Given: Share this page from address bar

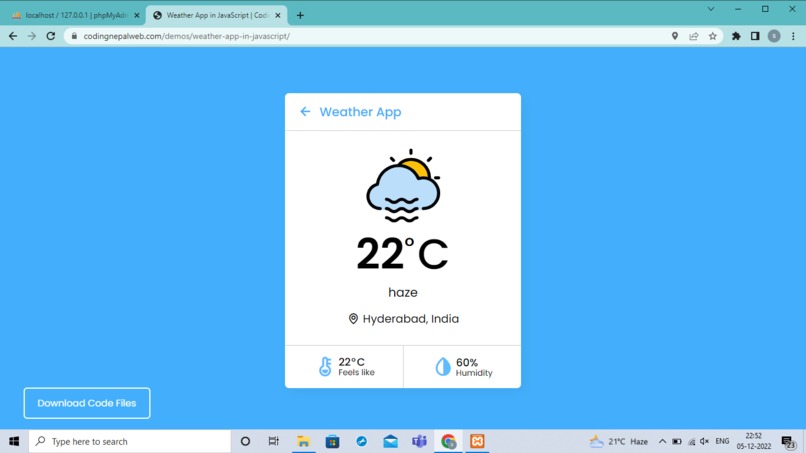Looking at the screenshot, I should pyautogui.click(x=694, y=36).
